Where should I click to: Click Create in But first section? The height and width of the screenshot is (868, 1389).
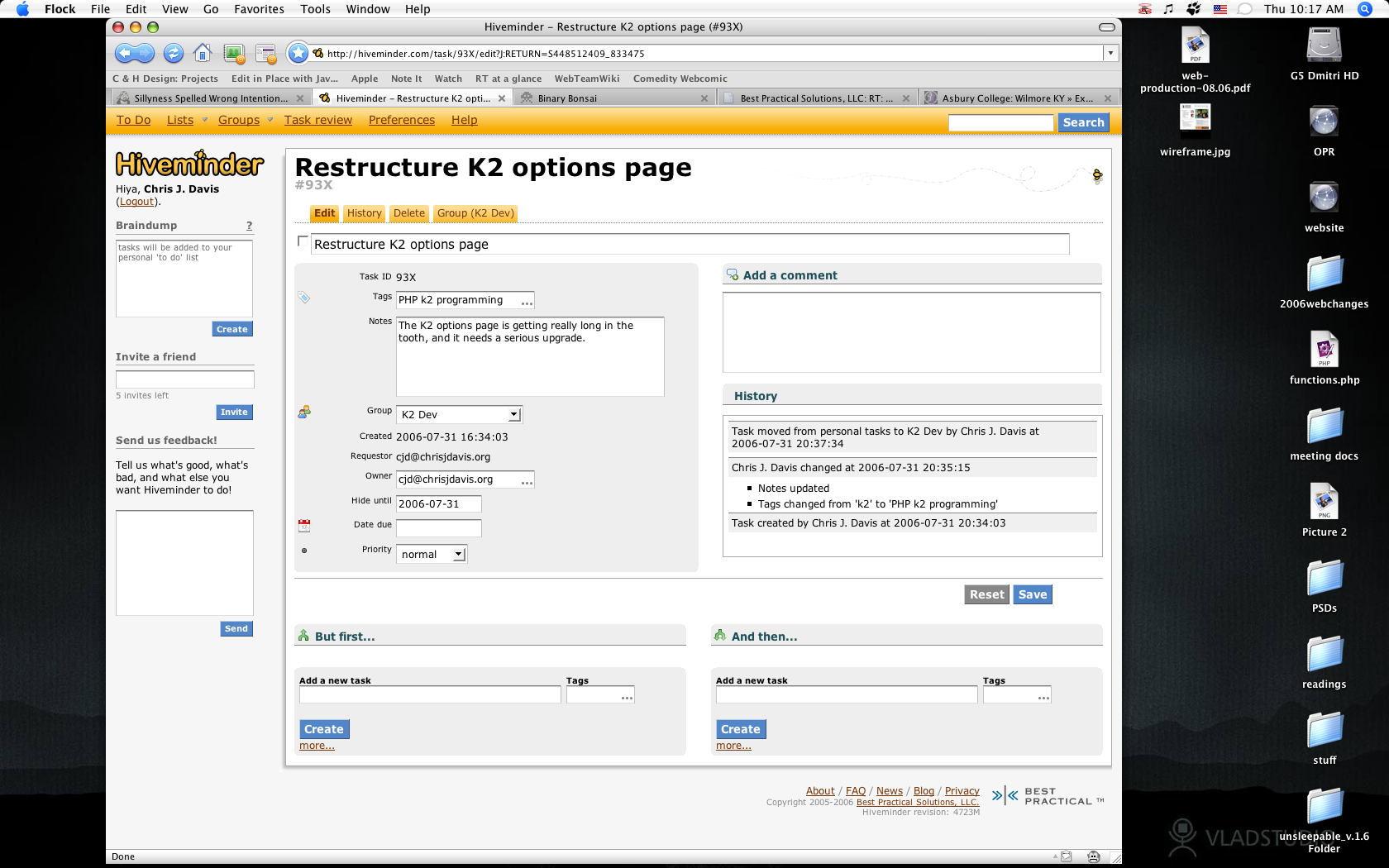point(324,729)
